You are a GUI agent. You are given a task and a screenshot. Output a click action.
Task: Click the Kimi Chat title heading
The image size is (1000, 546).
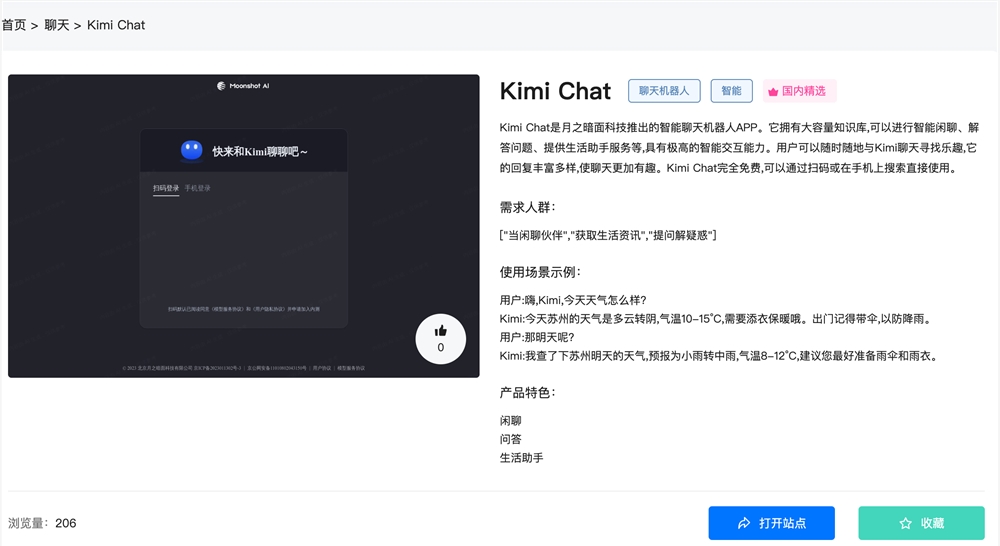pos(555,91)
